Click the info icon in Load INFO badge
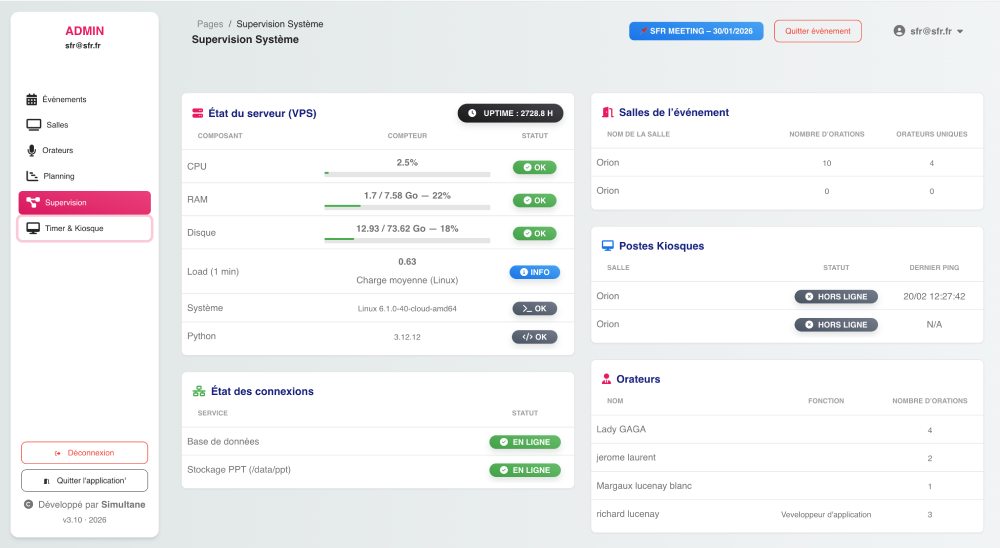Screen dimensions: 1000x548 click(524, 272)
